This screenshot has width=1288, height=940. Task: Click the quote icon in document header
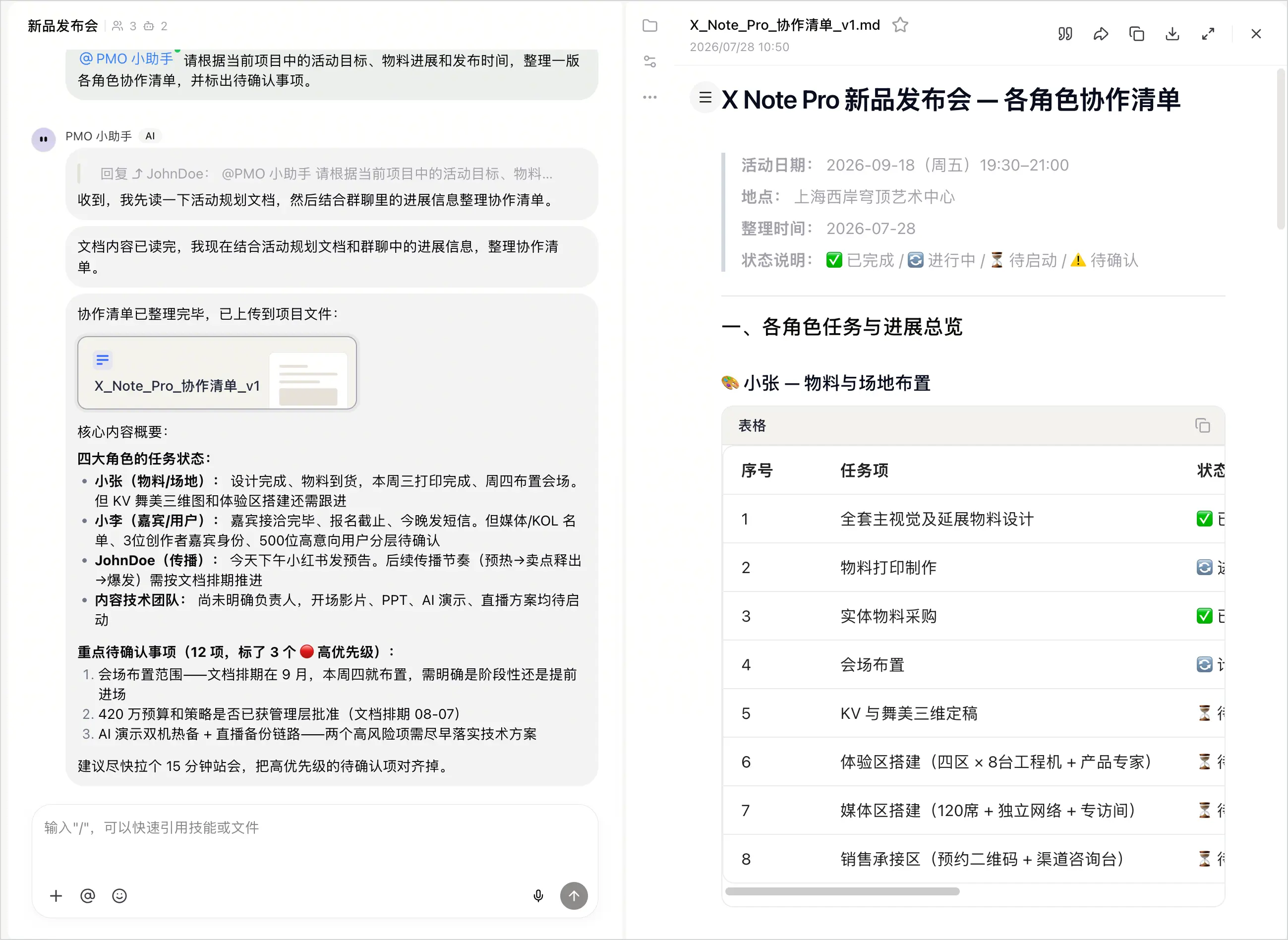pyautogui.click(x=1065, y=34)
